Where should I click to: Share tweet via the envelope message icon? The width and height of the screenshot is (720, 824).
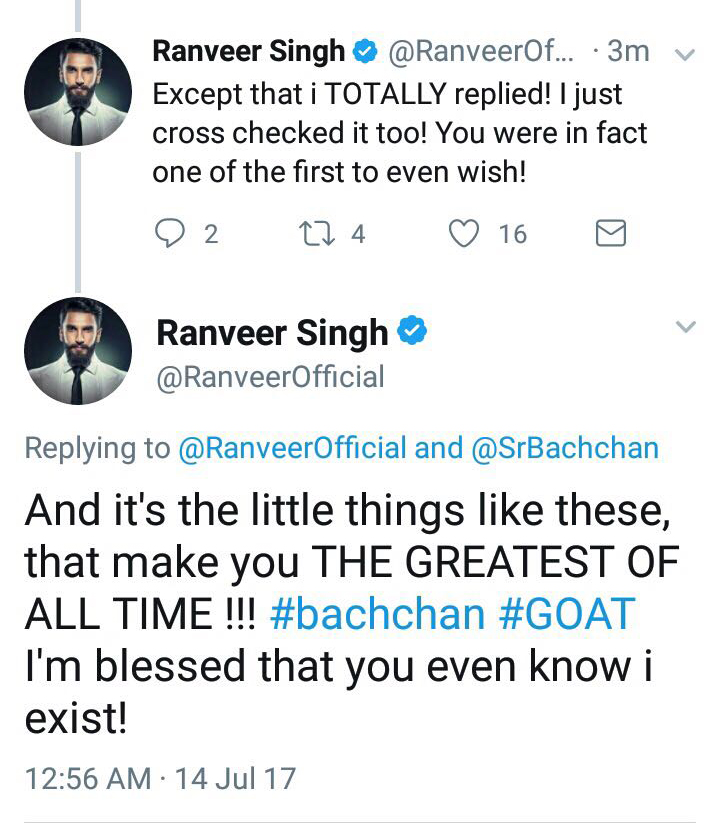(x=610, y=234)
